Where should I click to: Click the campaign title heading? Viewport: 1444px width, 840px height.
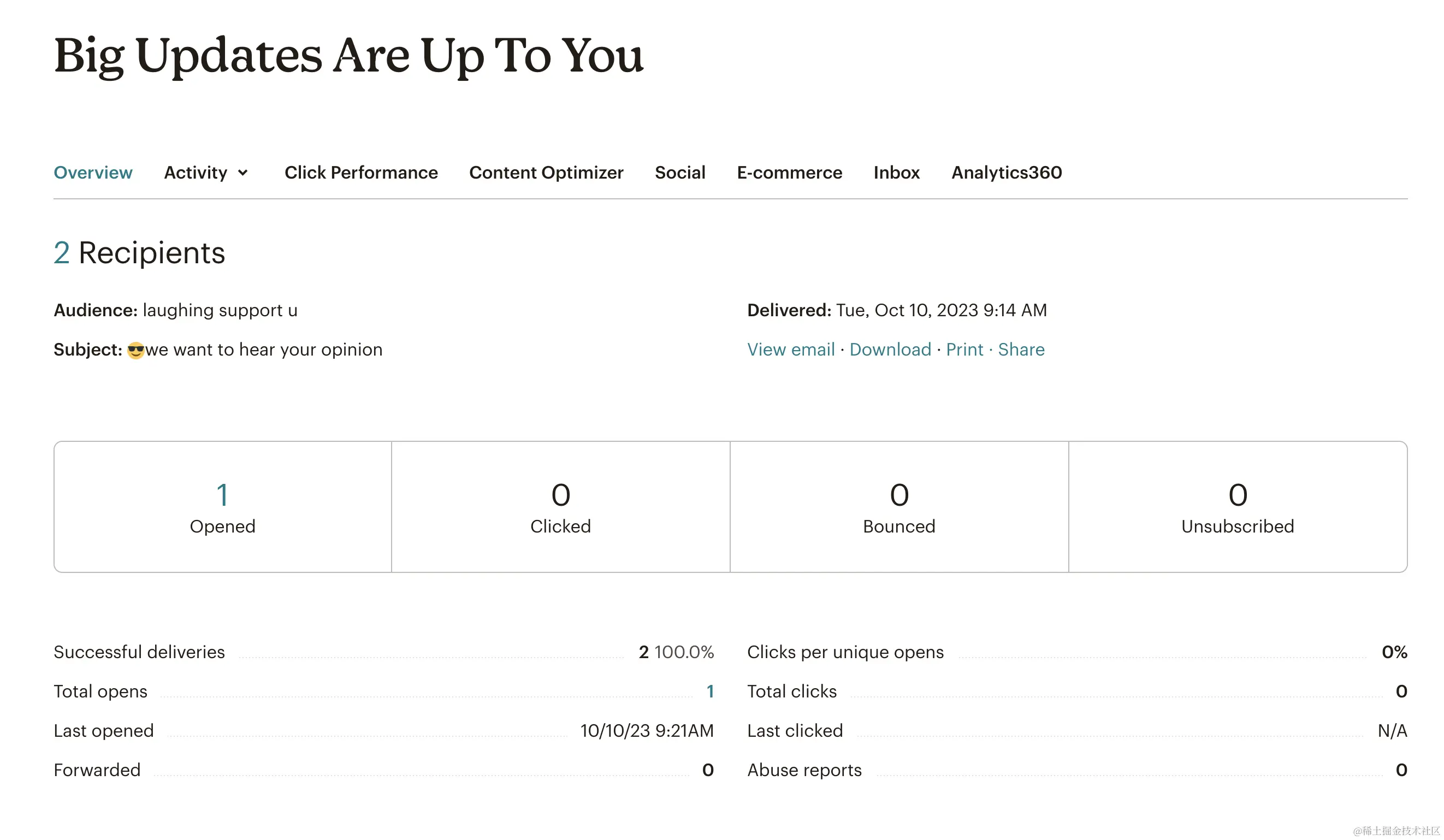tap(348, 56)
